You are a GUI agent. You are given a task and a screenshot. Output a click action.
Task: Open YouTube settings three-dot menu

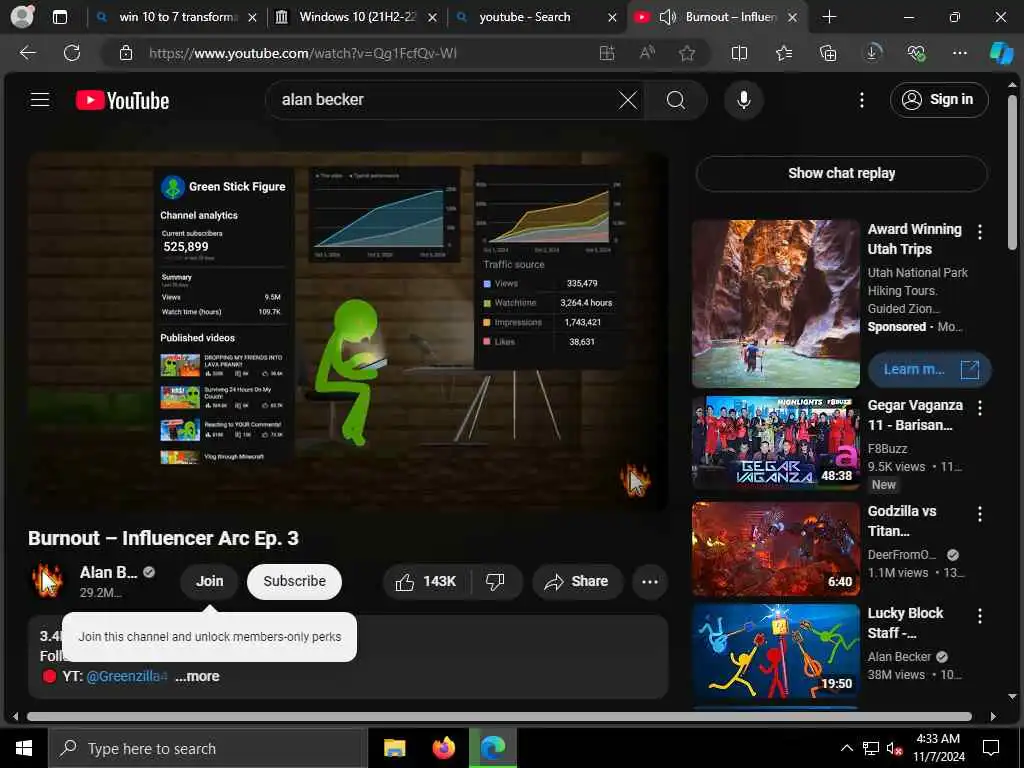pos(861,100)
